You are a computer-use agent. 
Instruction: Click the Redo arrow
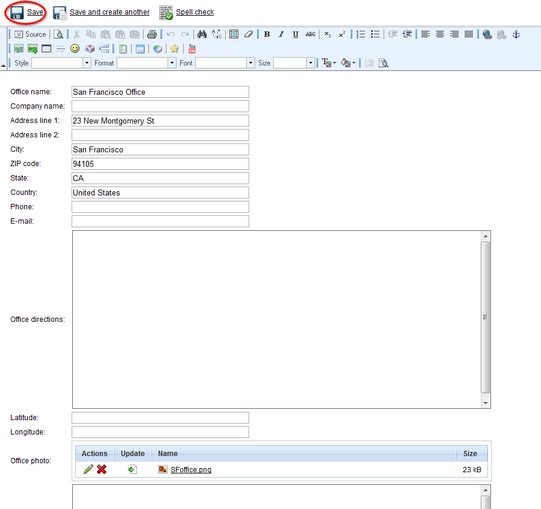tap(185, 34)
